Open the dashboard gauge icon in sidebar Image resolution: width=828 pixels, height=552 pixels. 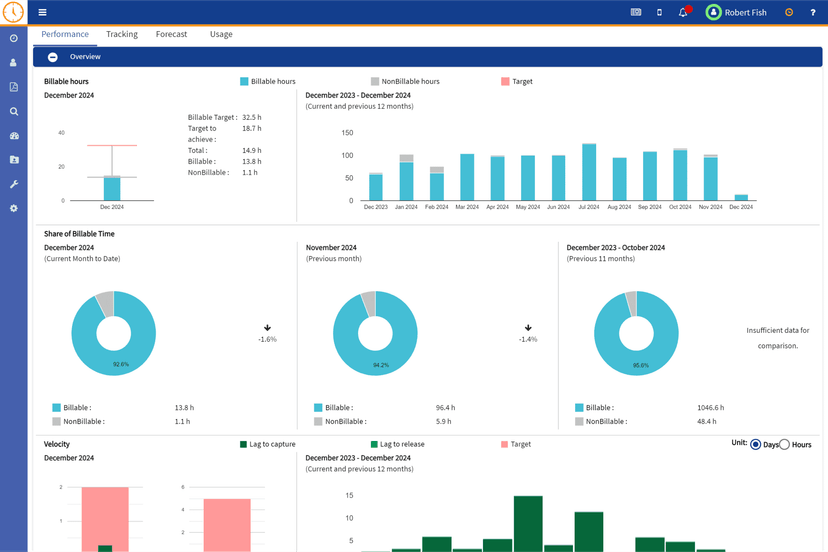[14, 136]
